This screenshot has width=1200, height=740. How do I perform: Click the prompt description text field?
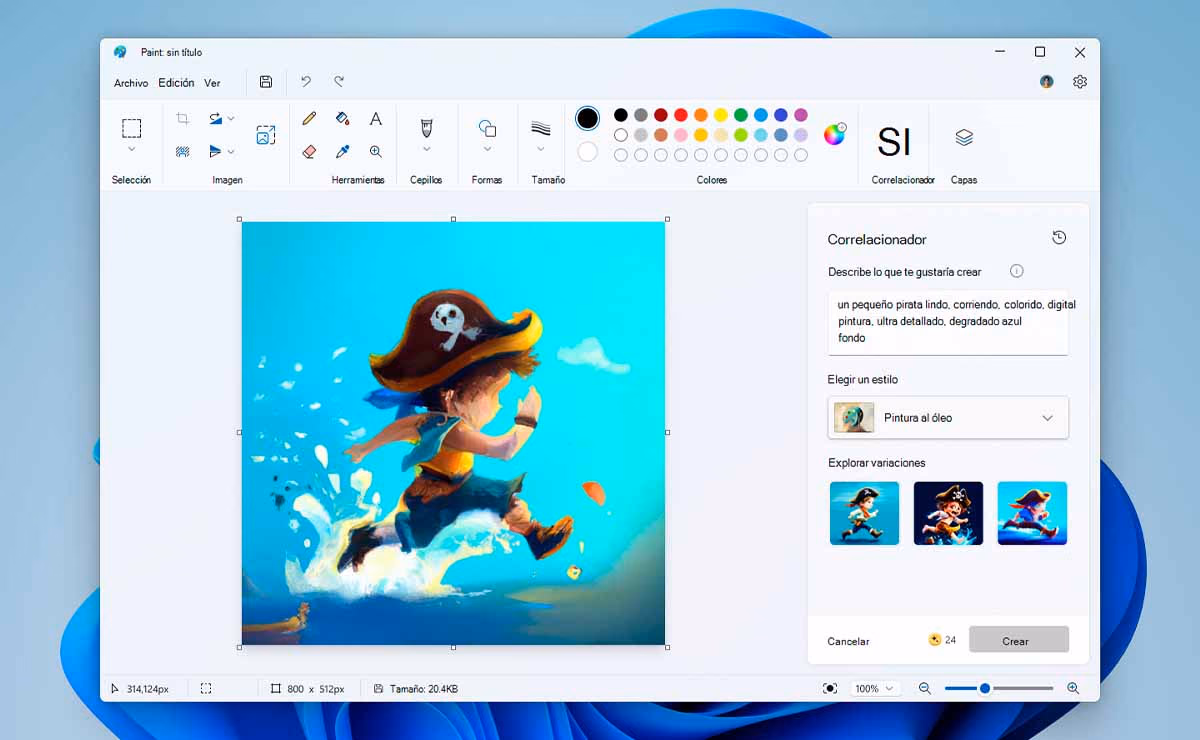[x=948, y=322]
